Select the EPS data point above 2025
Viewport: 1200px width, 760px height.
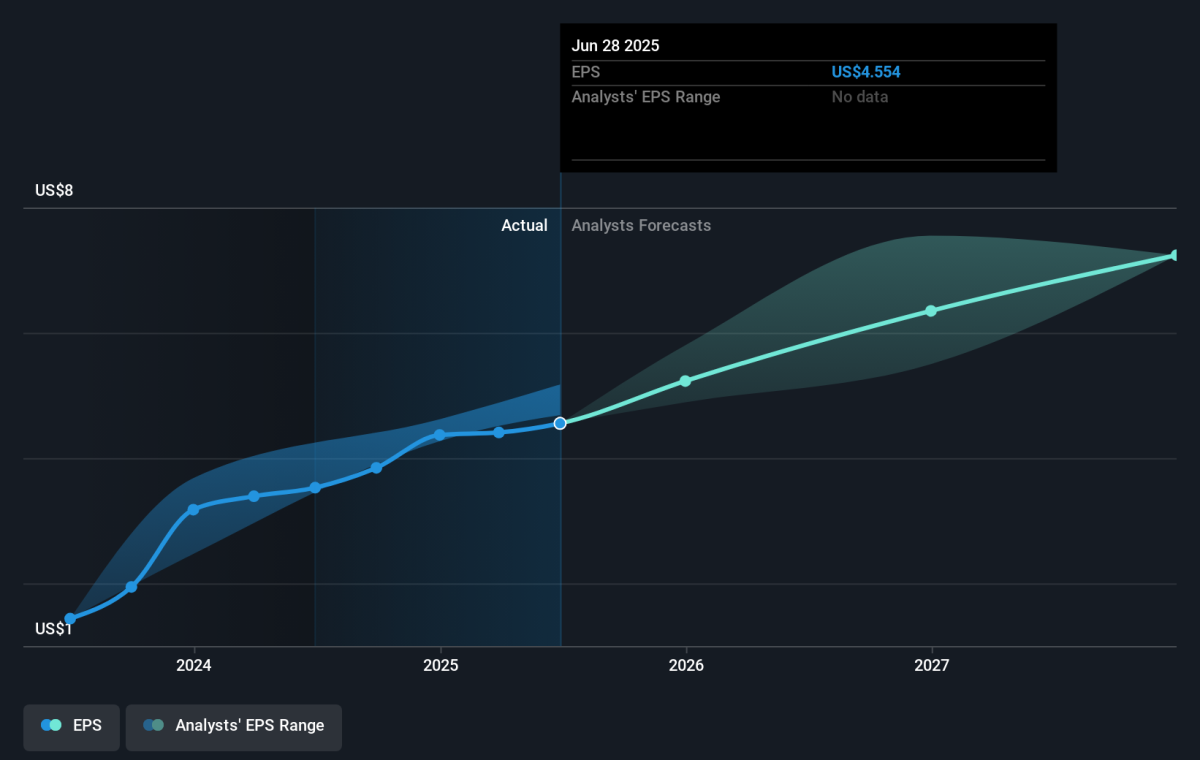point(439,435)
